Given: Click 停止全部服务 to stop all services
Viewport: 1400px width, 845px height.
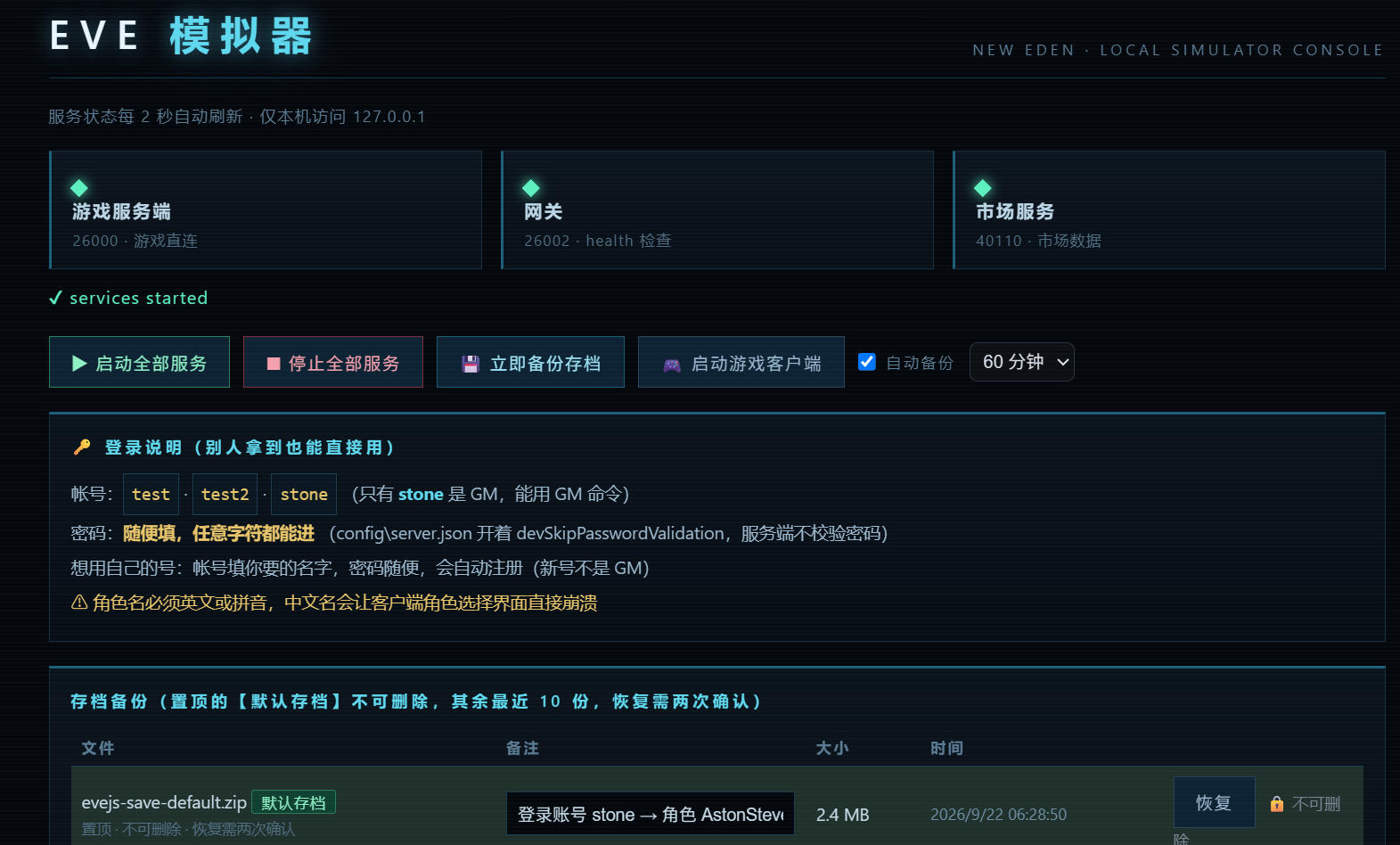Looking at the screenshot, I should click(x=333, y=362).
